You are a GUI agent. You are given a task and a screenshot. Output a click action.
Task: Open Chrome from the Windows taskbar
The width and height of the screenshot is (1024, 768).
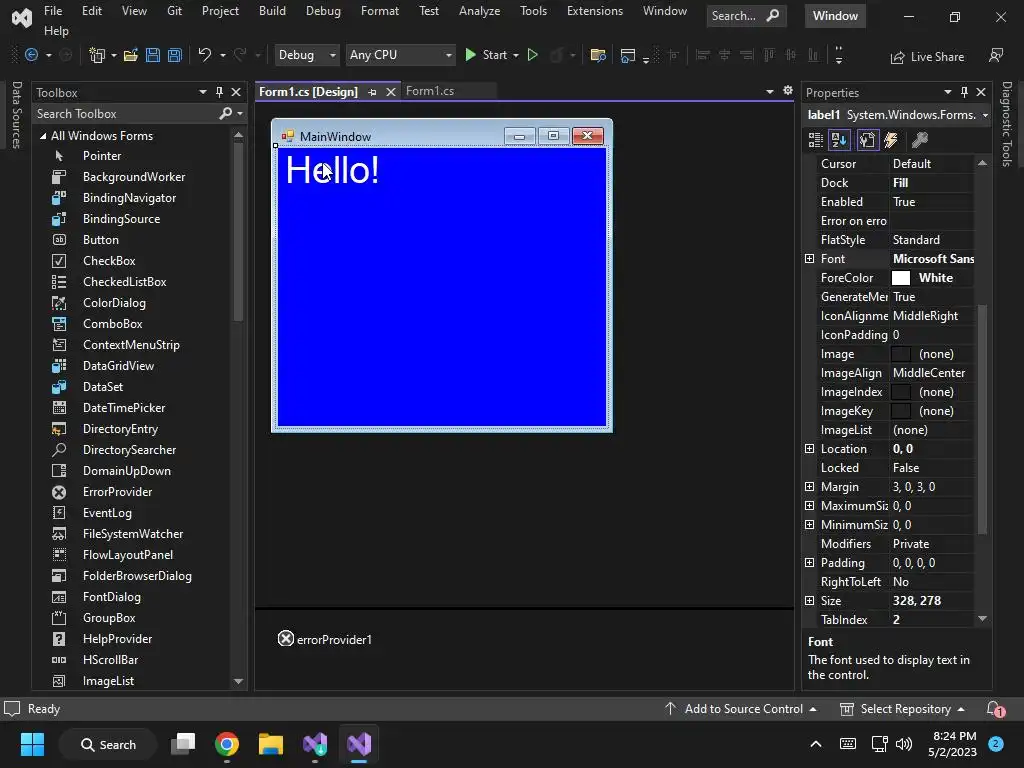[x=227, y=744]
